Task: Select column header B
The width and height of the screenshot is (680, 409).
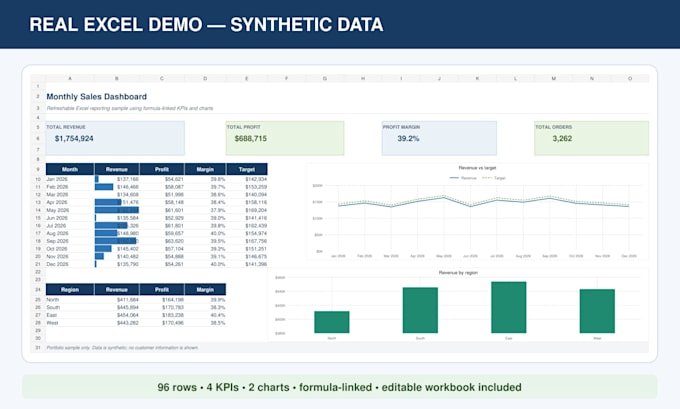Action: (x=117, y=79)
